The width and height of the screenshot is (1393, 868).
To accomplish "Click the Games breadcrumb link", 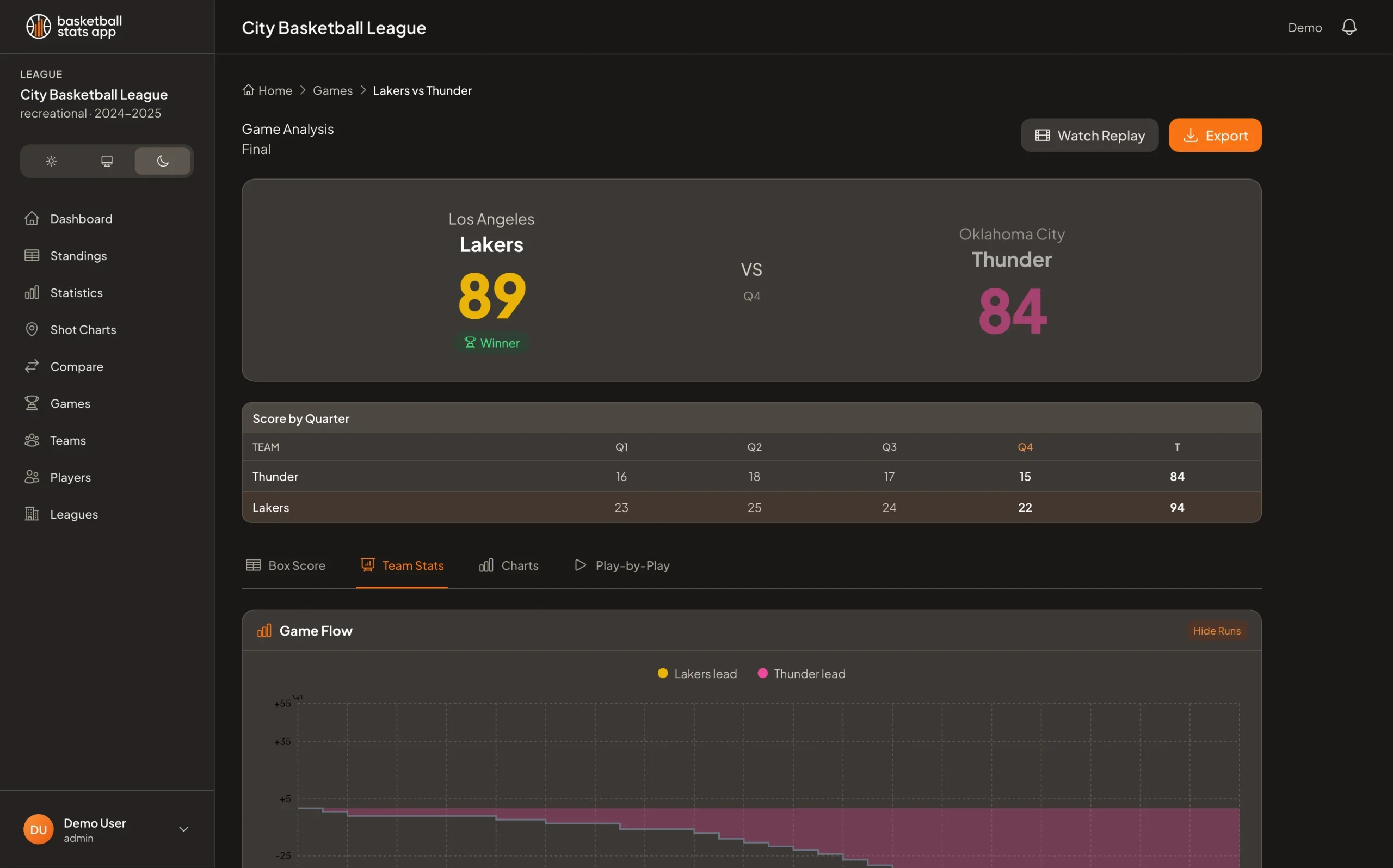I will tap(332, 90).
